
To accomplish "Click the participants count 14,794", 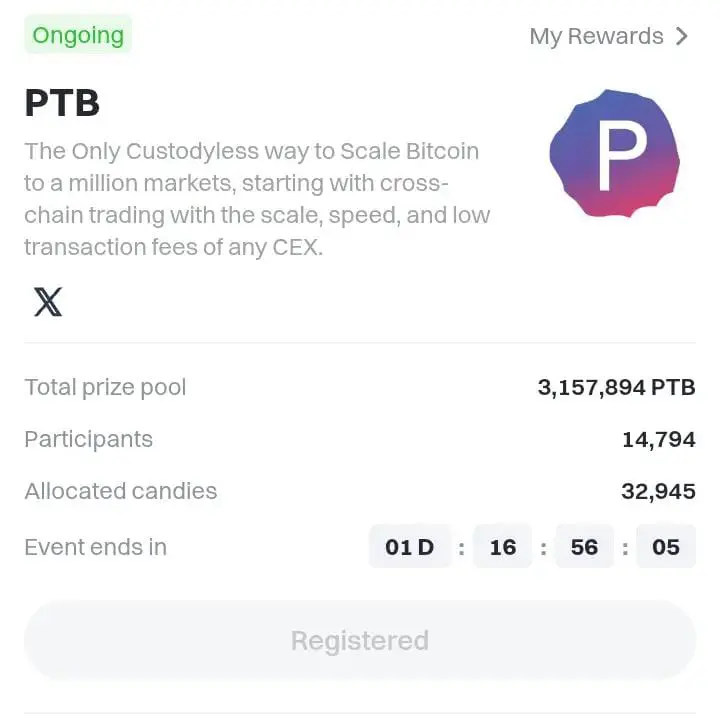I will click(x=659, y=439).
